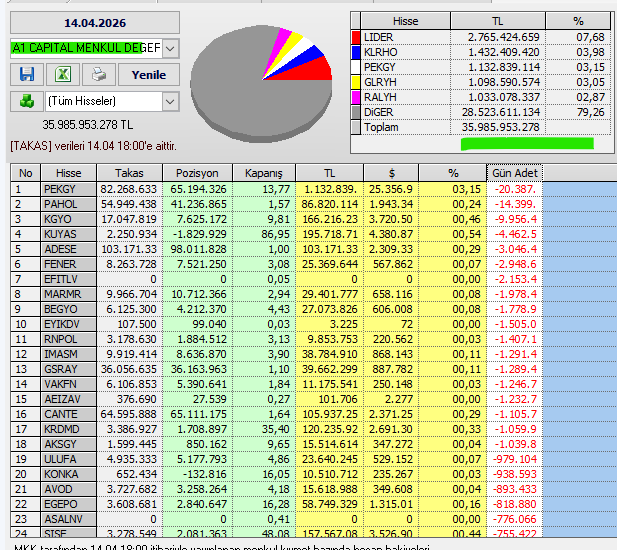Sort main table by Gün Adet column

click(515, 173)
